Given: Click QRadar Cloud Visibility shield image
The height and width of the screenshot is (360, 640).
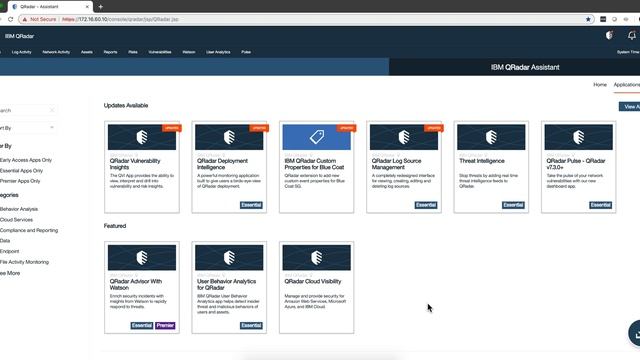Looking at the screenshot, I should pos(316,258).
